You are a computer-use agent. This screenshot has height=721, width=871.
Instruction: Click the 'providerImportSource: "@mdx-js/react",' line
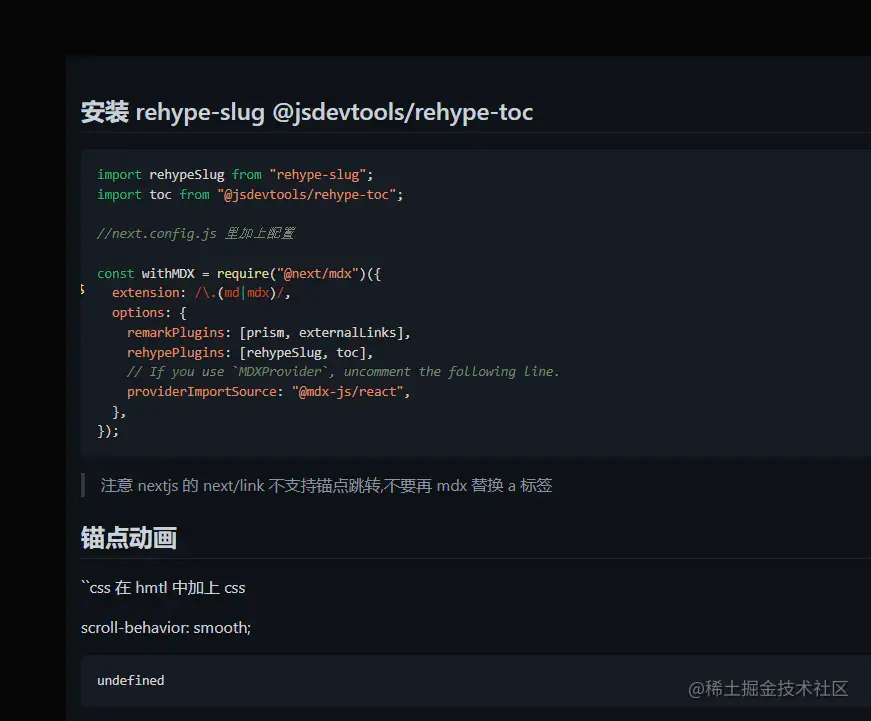point(268,392)
